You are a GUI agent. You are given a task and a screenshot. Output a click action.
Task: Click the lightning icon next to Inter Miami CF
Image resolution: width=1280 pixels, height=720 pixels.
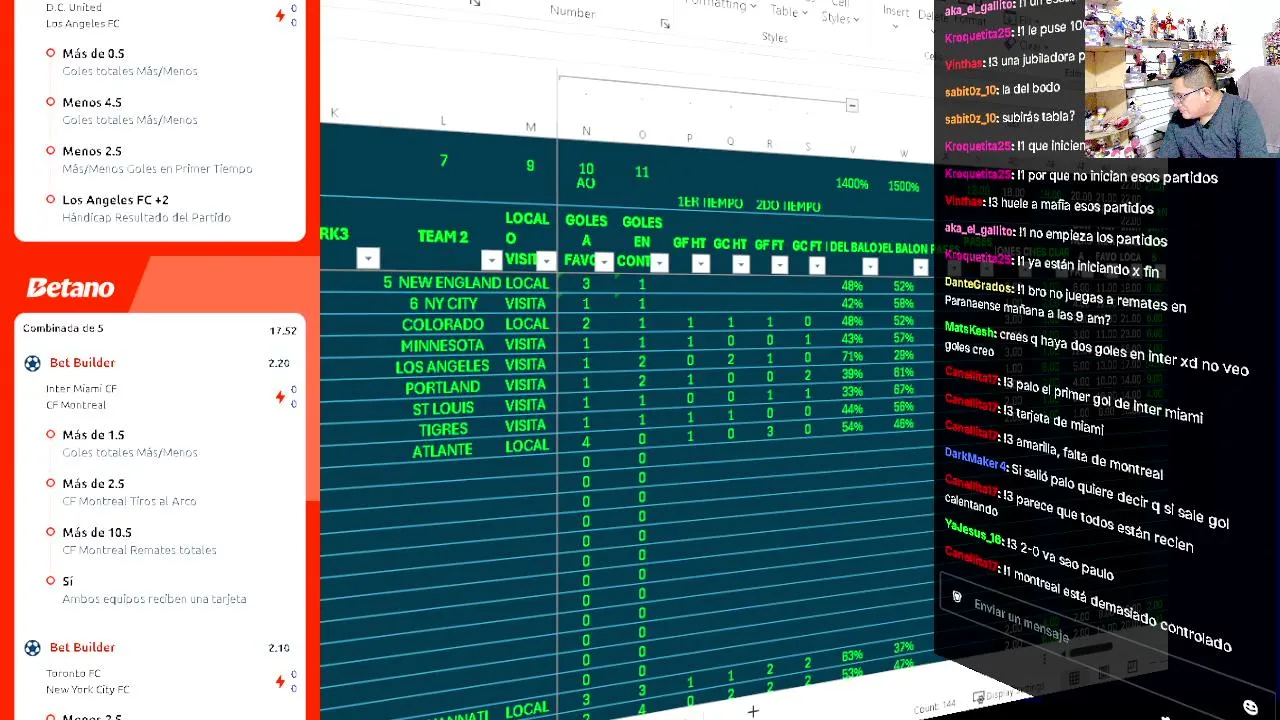[x=280, y=397]
